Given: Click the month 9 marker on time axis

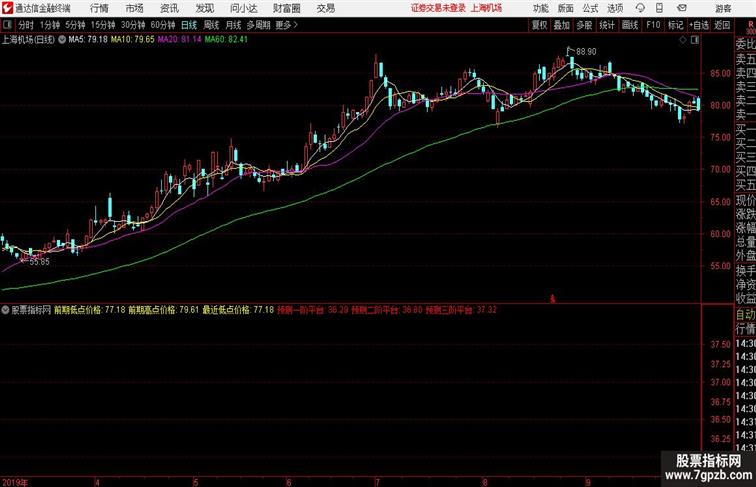Looking at the screenshot, I should 588,482.
